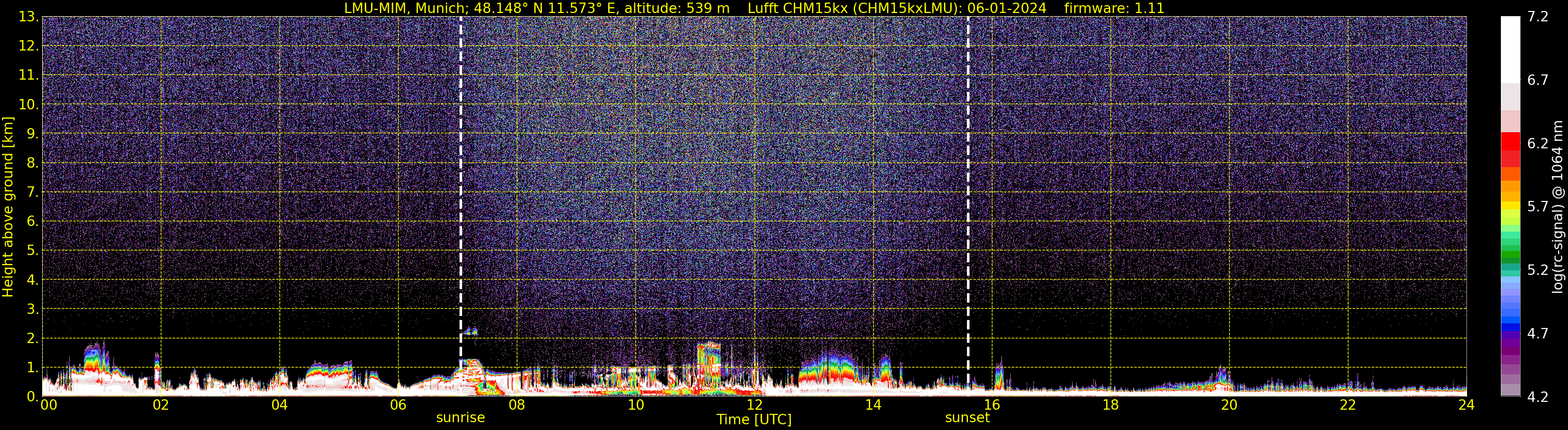Click the time axis tick label '10'
This screenshot has height=430, width=1568.
(635, 405)
